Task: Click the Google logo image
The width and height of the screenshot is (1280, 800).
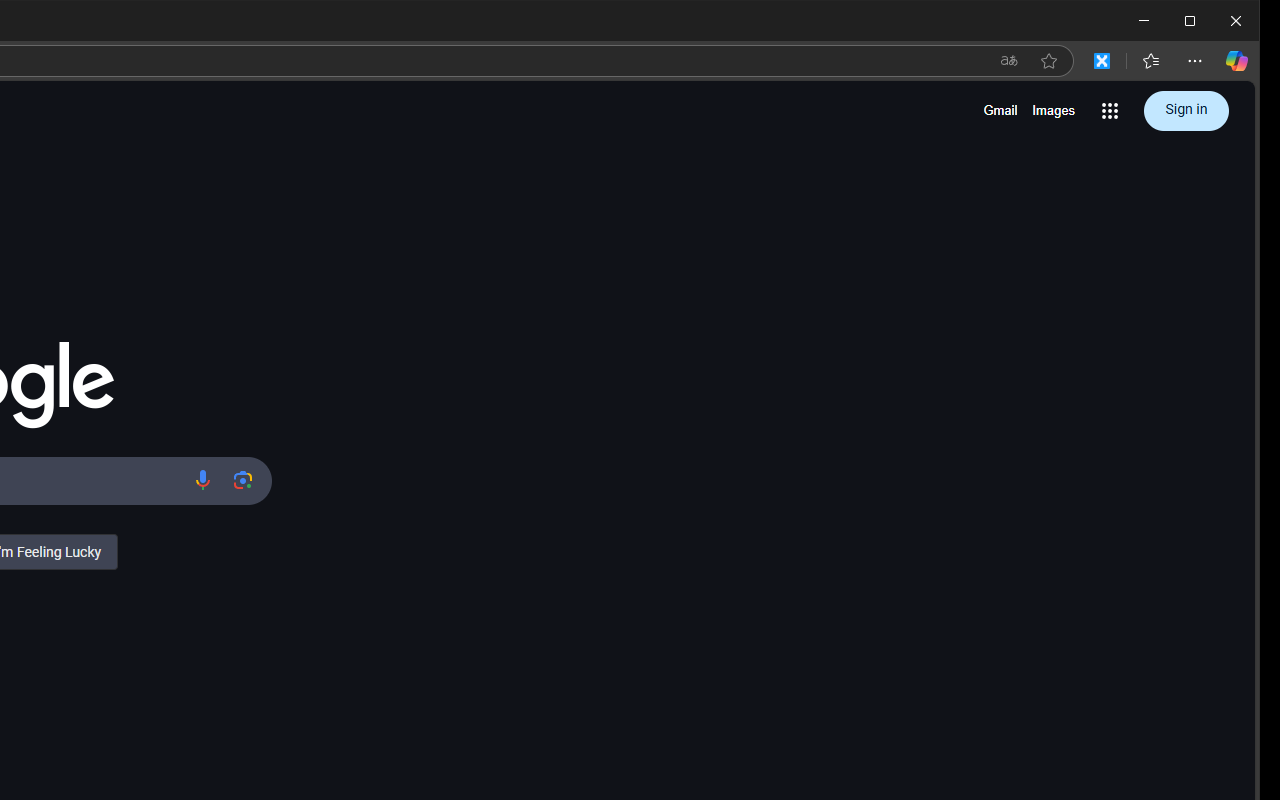Action: (x=57, y=385)
